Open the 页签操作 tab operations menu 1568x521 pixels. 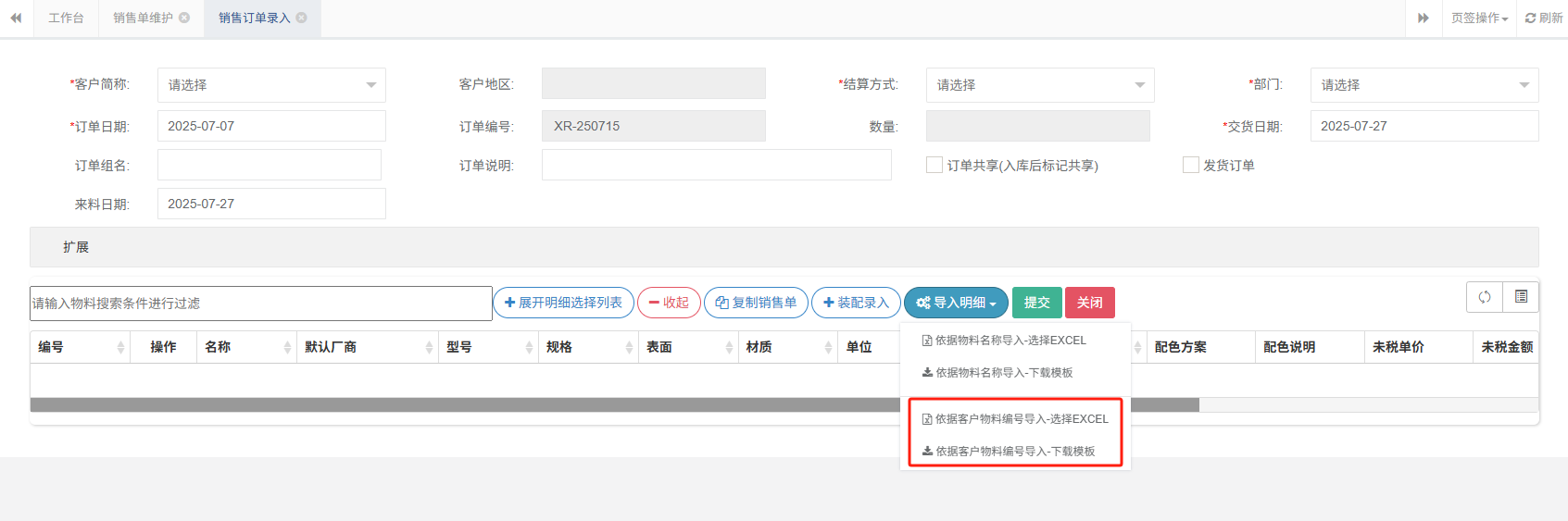click(1479, 19)
